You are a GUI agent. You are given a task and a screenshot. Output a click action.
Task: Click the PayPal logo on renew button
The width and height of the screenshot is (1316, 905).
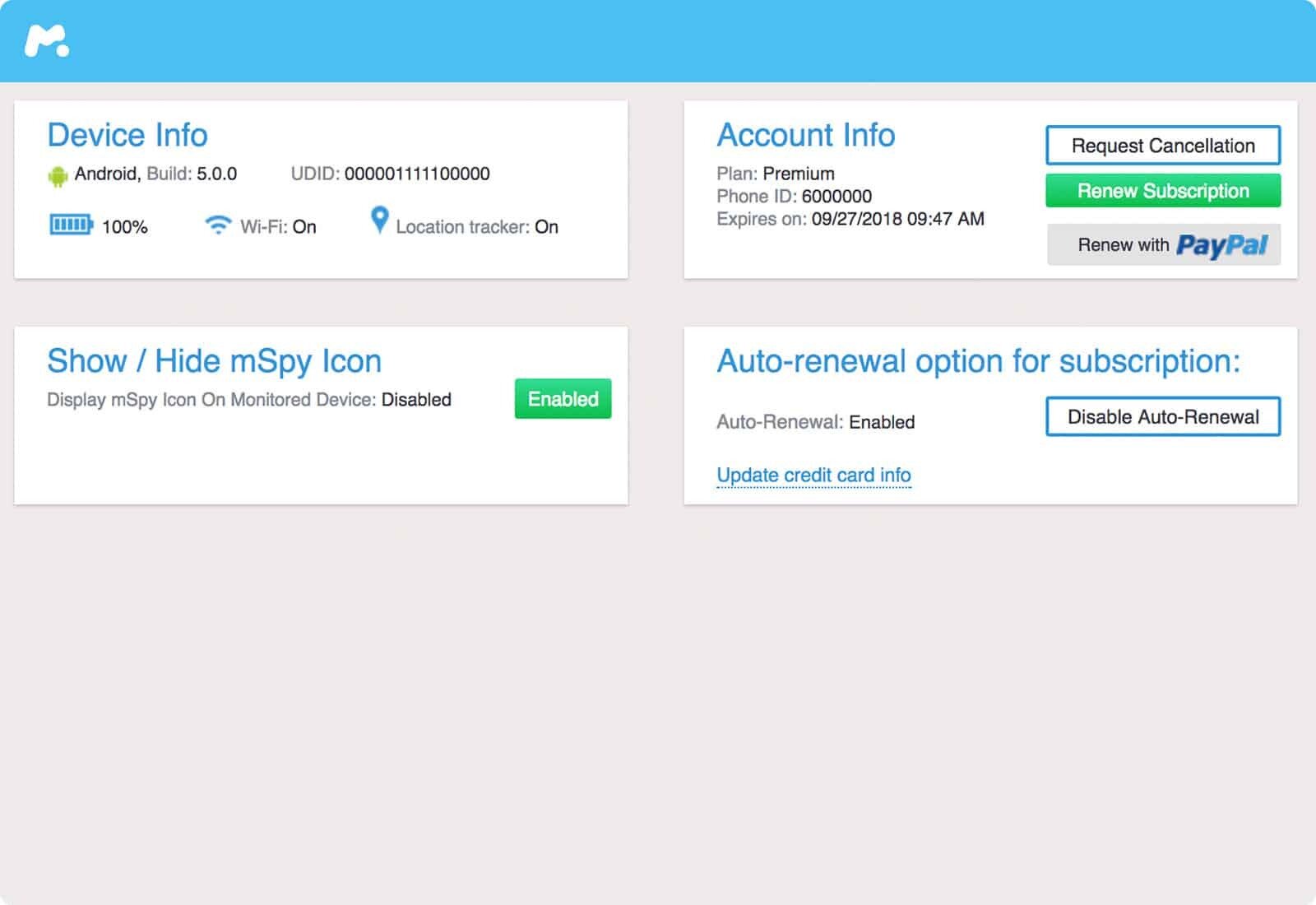1223,246
